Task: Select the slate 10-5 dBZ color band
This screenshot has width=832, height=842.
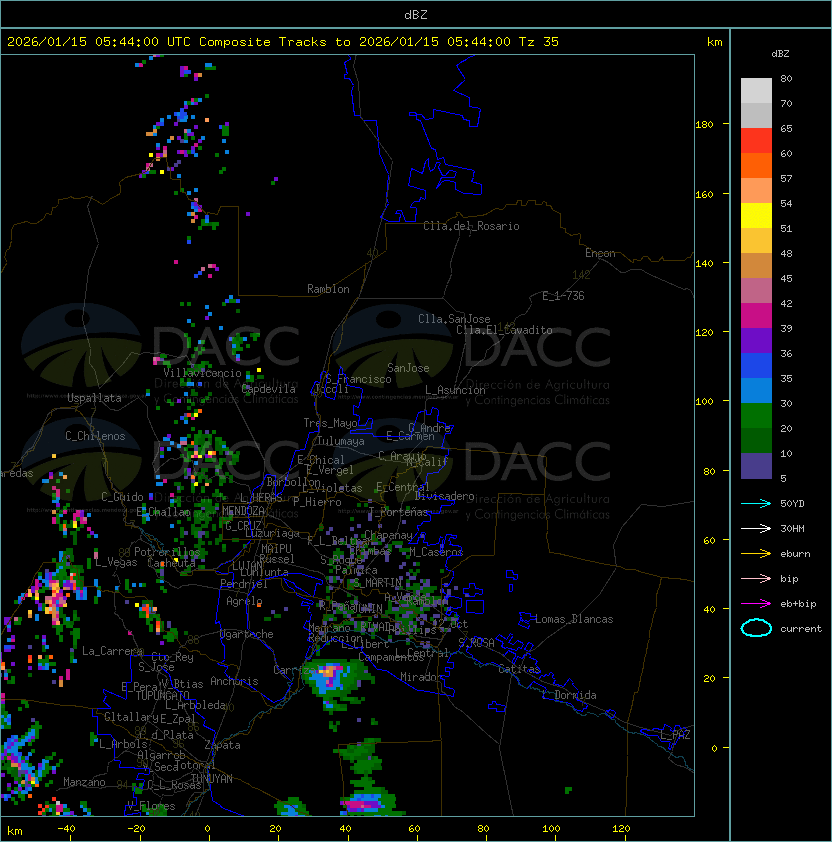Action: [x=756, y=466]
